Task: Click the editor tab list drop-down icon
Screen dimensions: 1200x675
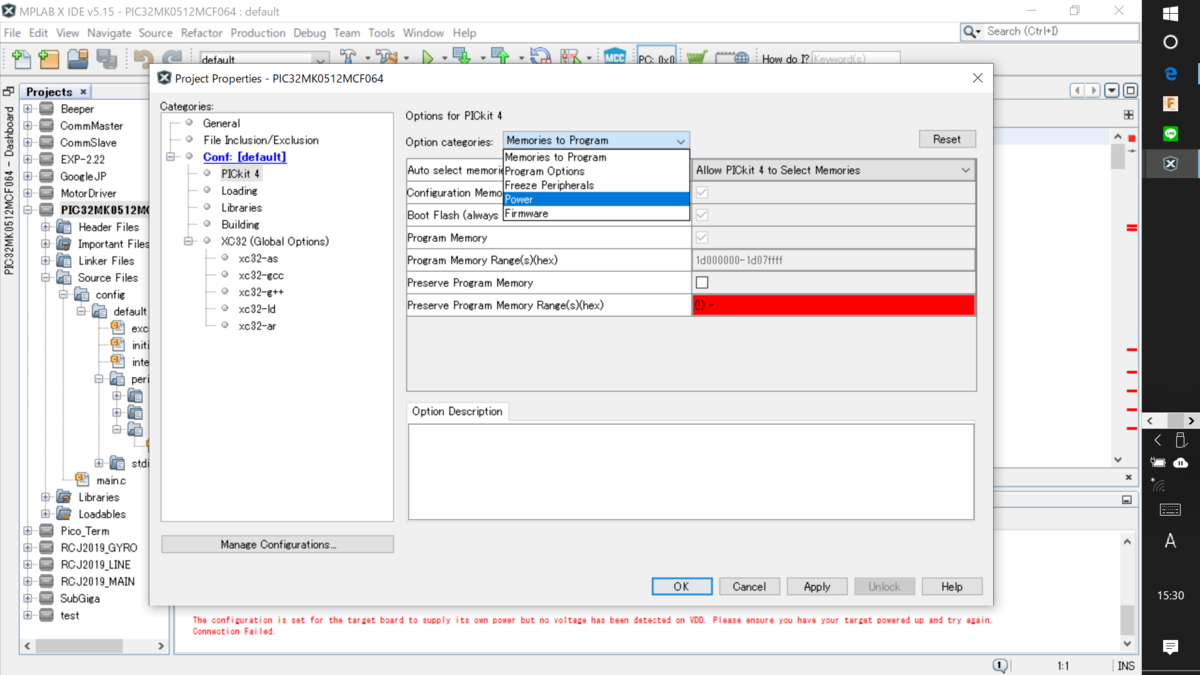Action: (1112, 90)
